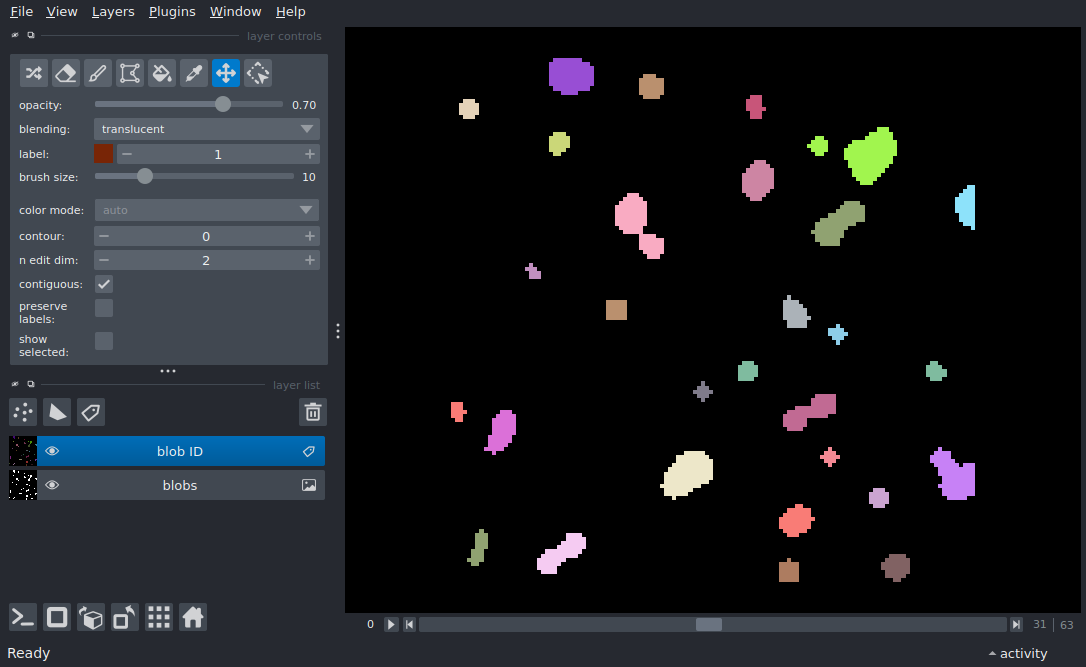1086x667 pixels.
Task: Toggle grid mode
Action: [159, 617]
